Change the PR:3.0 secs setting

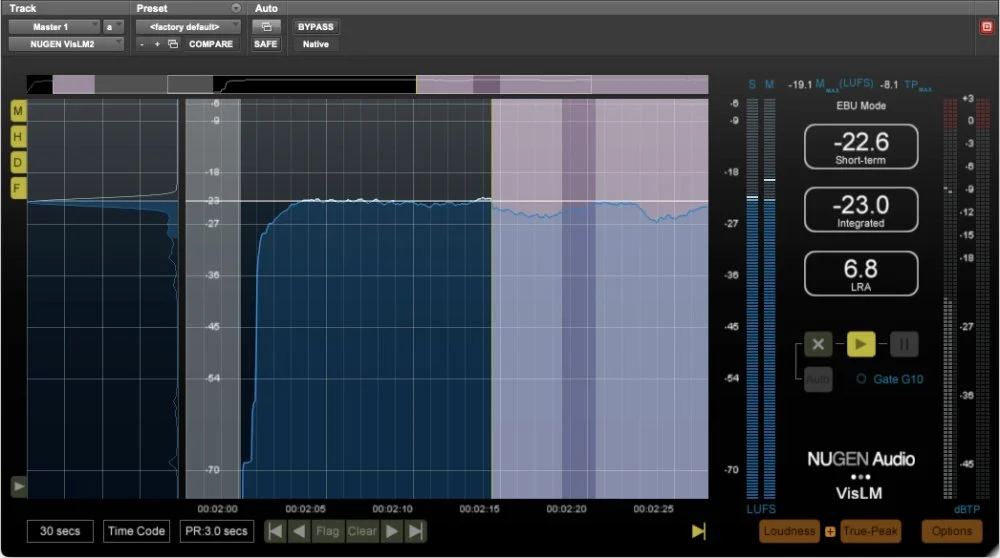(216, 531)
